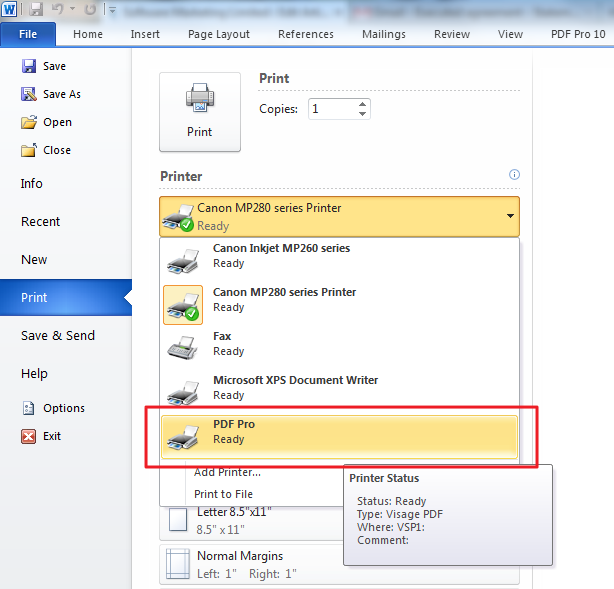Click the large Print button
Image resolution: width=614 pixels, height=589 pixels.
coord(200,111)
